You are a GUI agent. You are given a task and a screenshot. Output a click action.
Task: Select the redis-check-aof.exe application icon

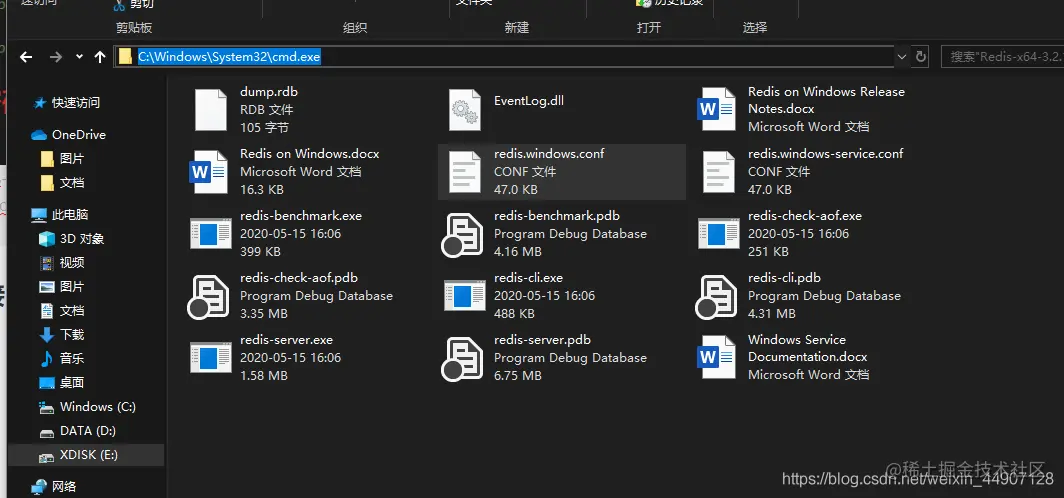[x=719, y=233]
